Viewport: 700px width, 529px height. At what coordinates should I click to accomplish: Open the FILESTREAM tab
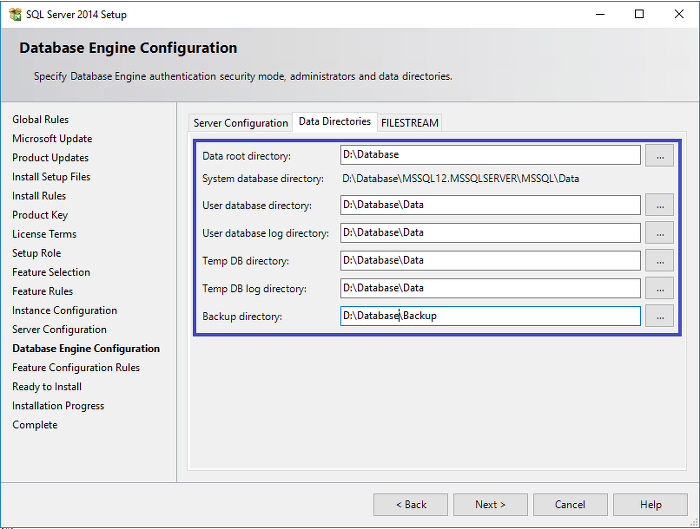pos(410,123)
